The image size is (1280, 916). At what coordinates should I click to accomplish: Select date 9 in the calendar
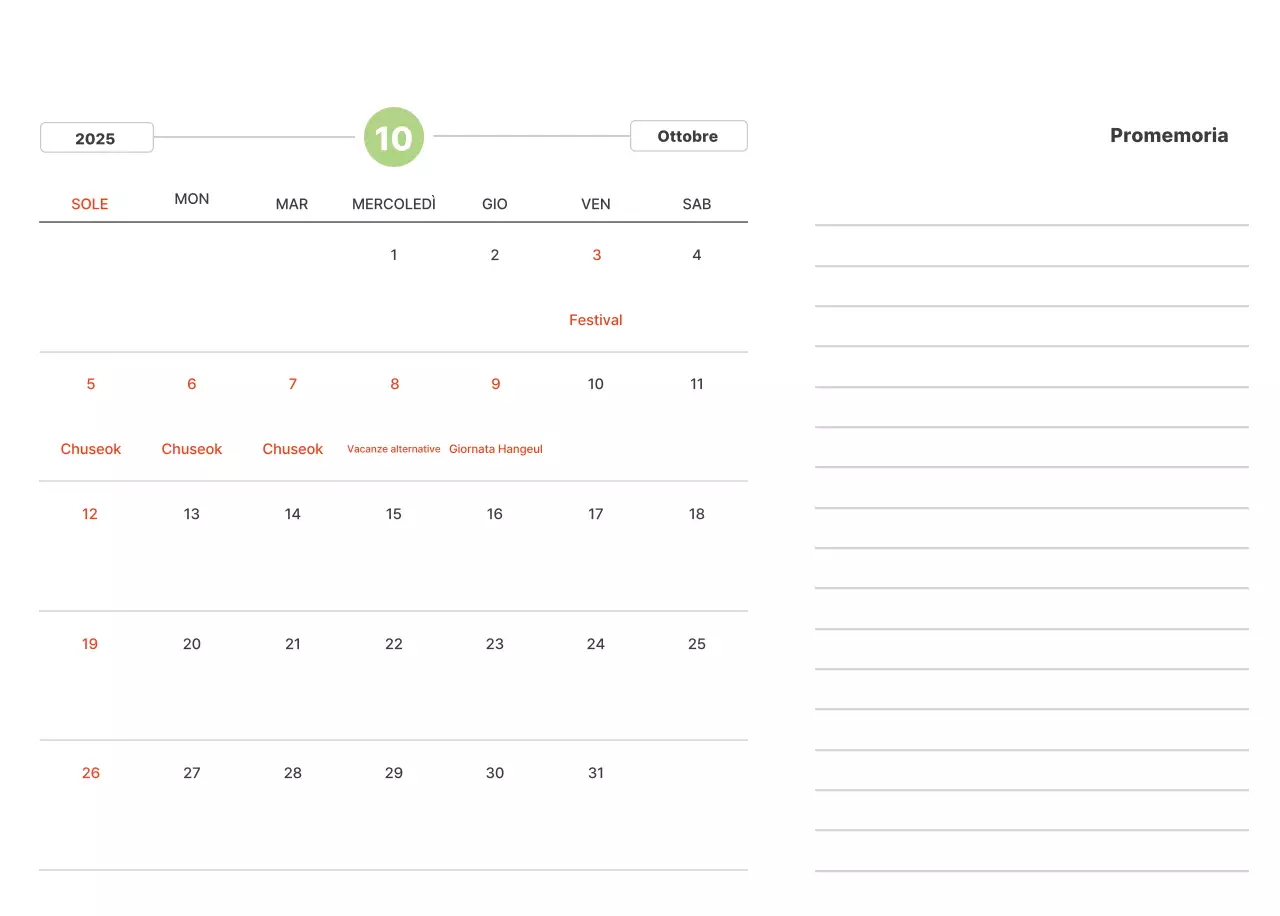[495, 384]
